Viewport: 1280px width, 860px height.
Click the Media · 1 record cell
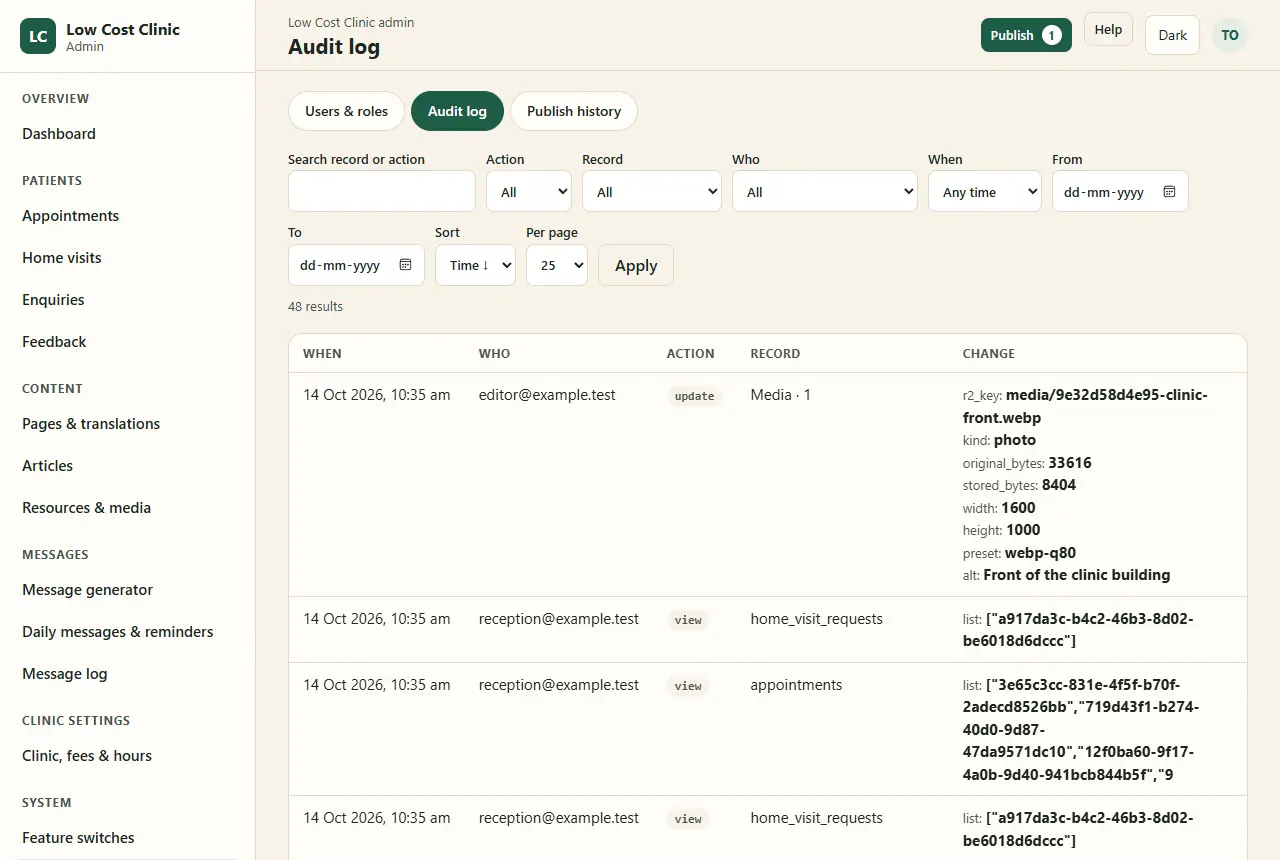[x=781, y=395]
